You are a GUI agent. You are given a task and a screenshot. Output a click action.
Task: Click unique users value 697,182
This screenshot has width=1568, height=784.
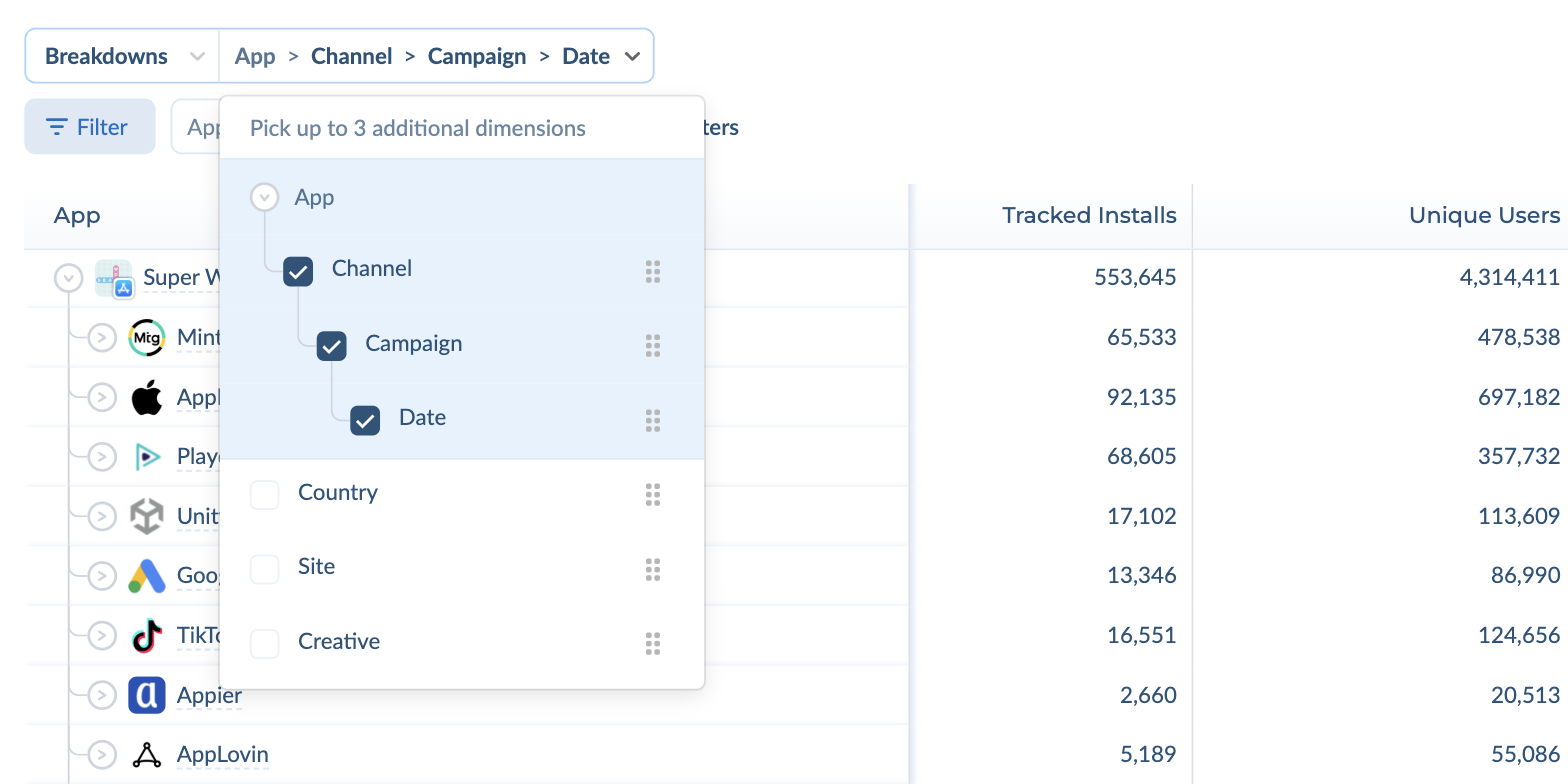[x=1519, y=397]
